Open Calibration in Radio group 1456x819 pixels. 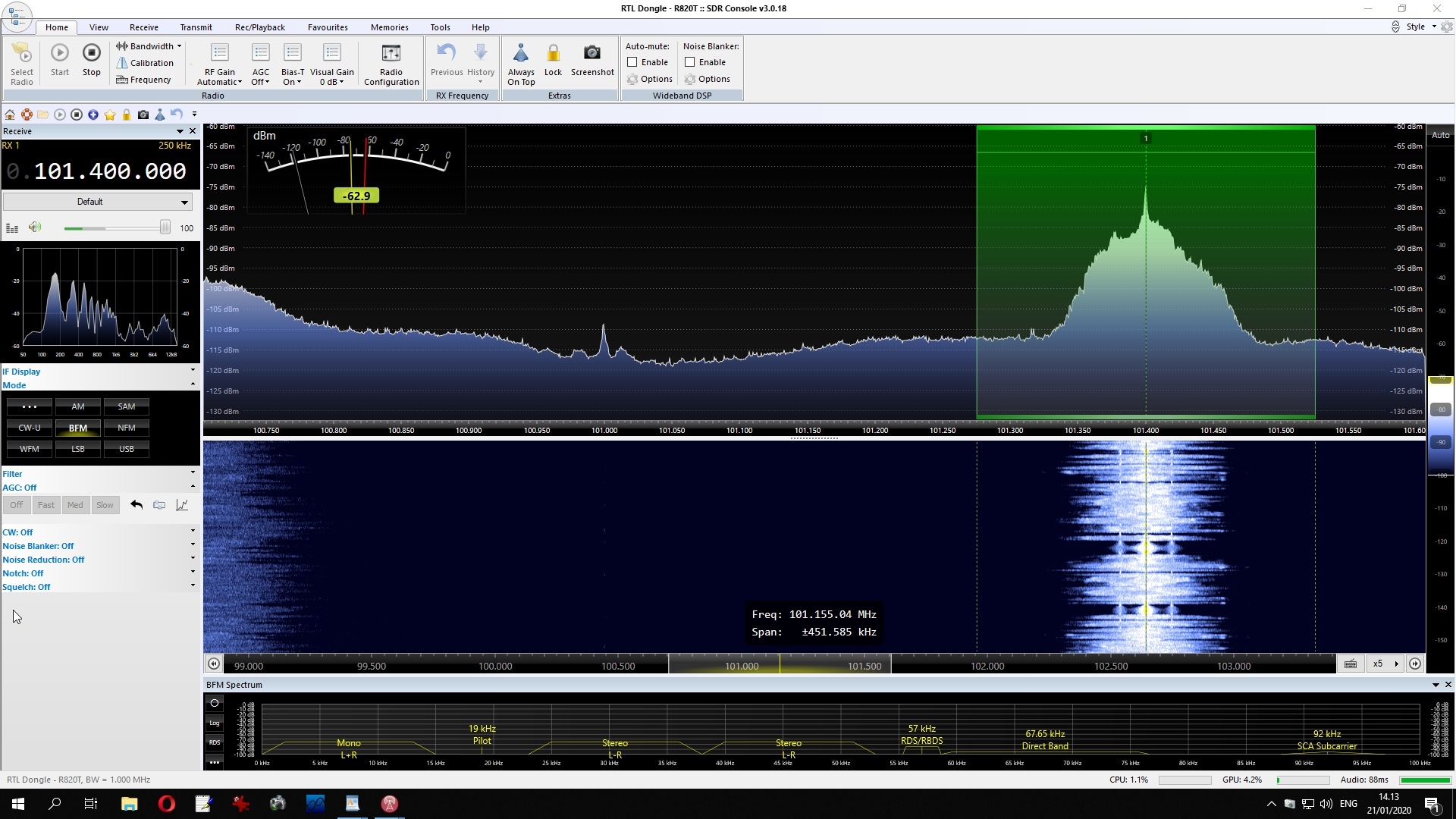click(x=145, y=63)
